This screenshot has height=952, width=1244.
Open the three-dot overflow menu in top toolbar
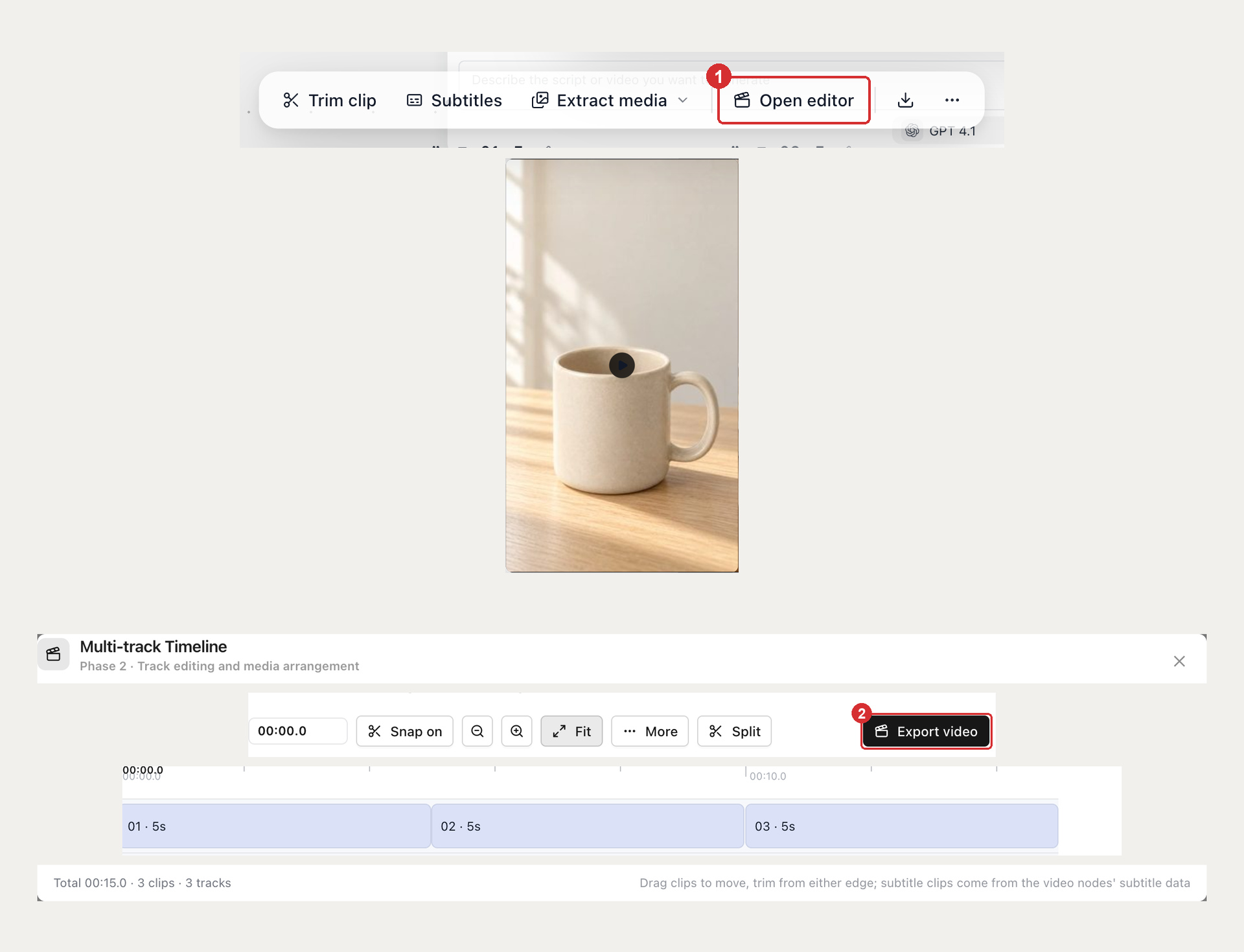point(952,100)
